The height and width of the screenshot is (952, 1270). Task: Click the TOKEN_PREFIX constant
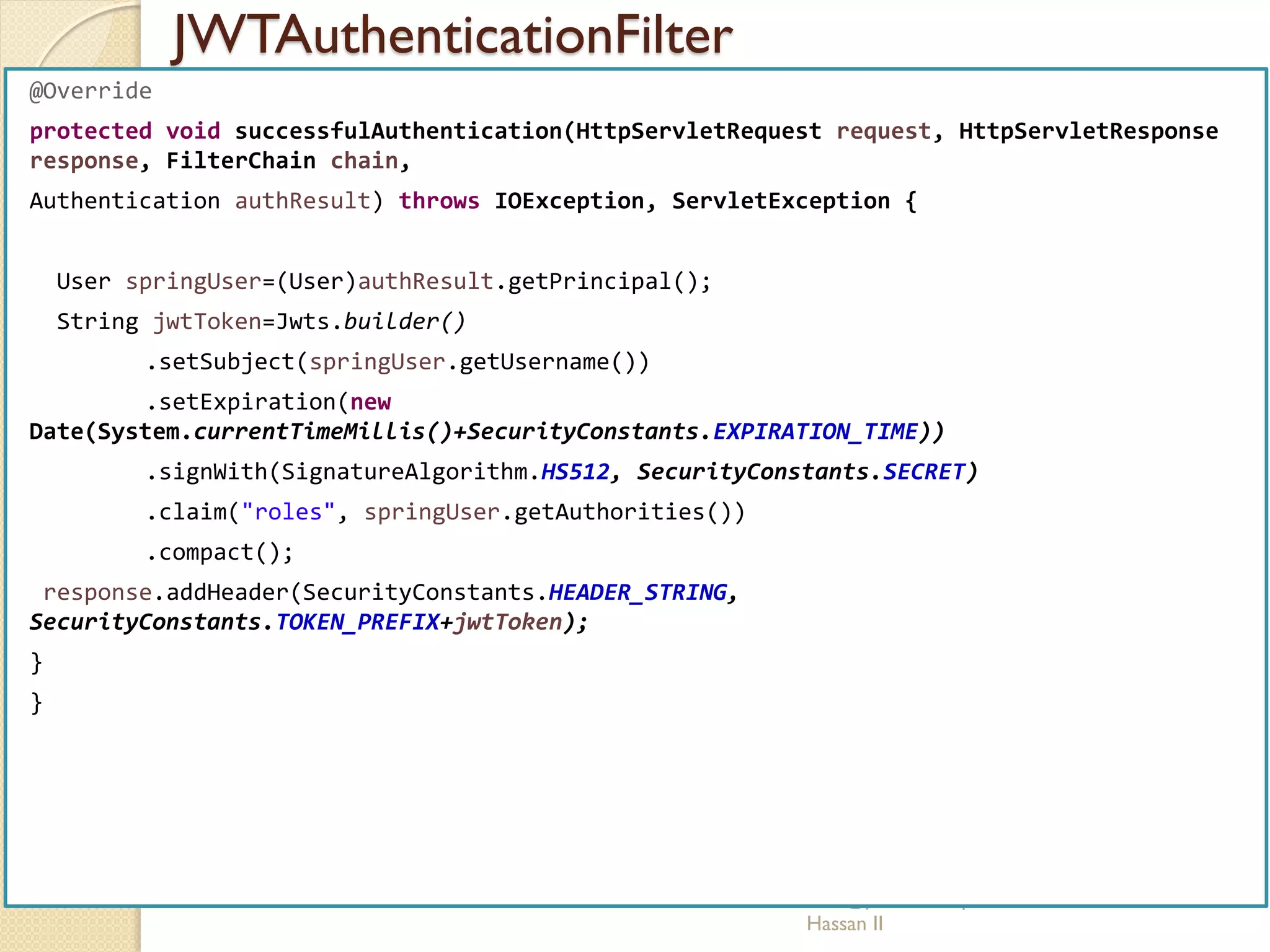[357, 622]
